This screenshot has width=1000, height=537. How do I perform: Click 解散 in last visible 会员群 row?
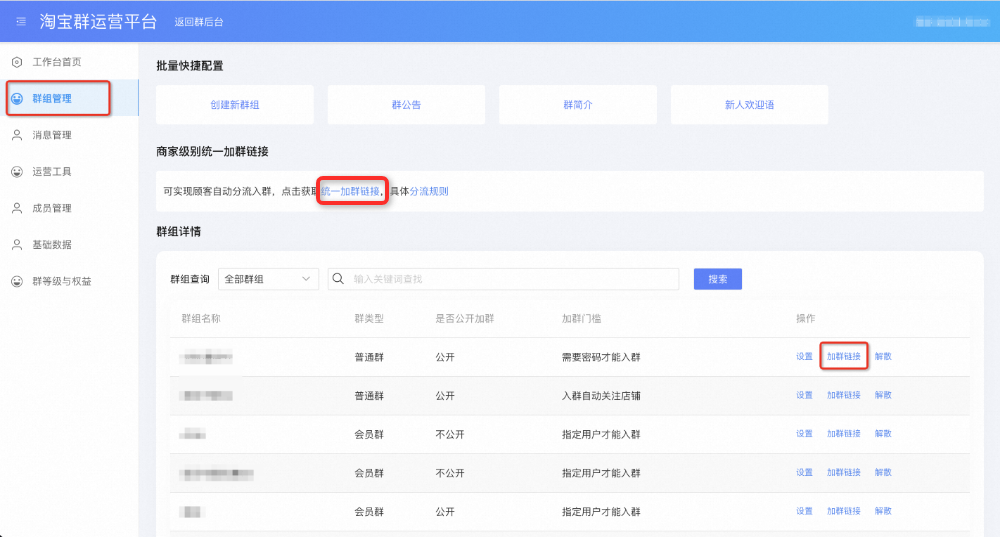[883, 511]
